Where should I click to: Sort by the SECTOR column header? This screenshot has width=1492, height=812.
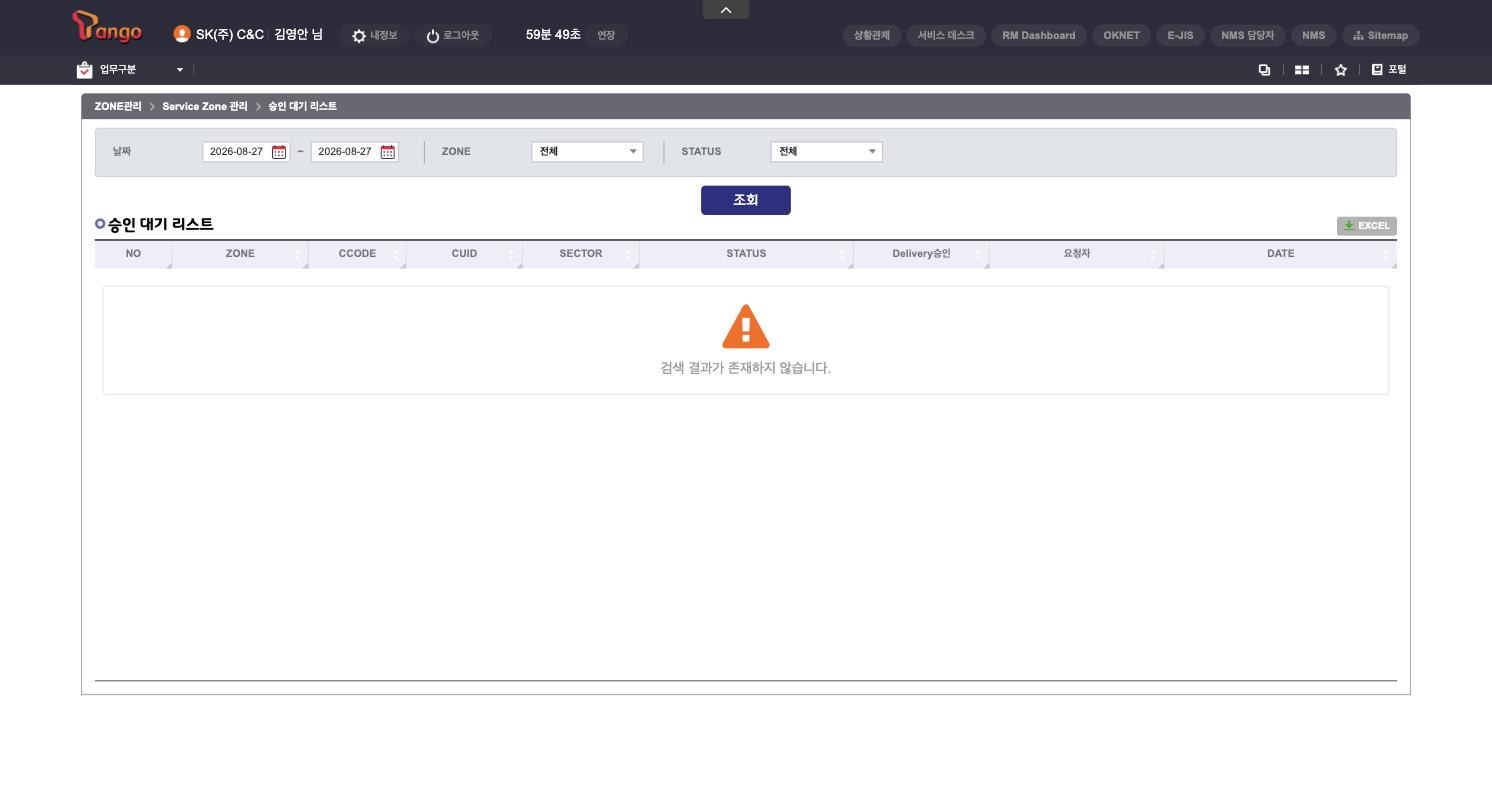click(x=581, y=254)
